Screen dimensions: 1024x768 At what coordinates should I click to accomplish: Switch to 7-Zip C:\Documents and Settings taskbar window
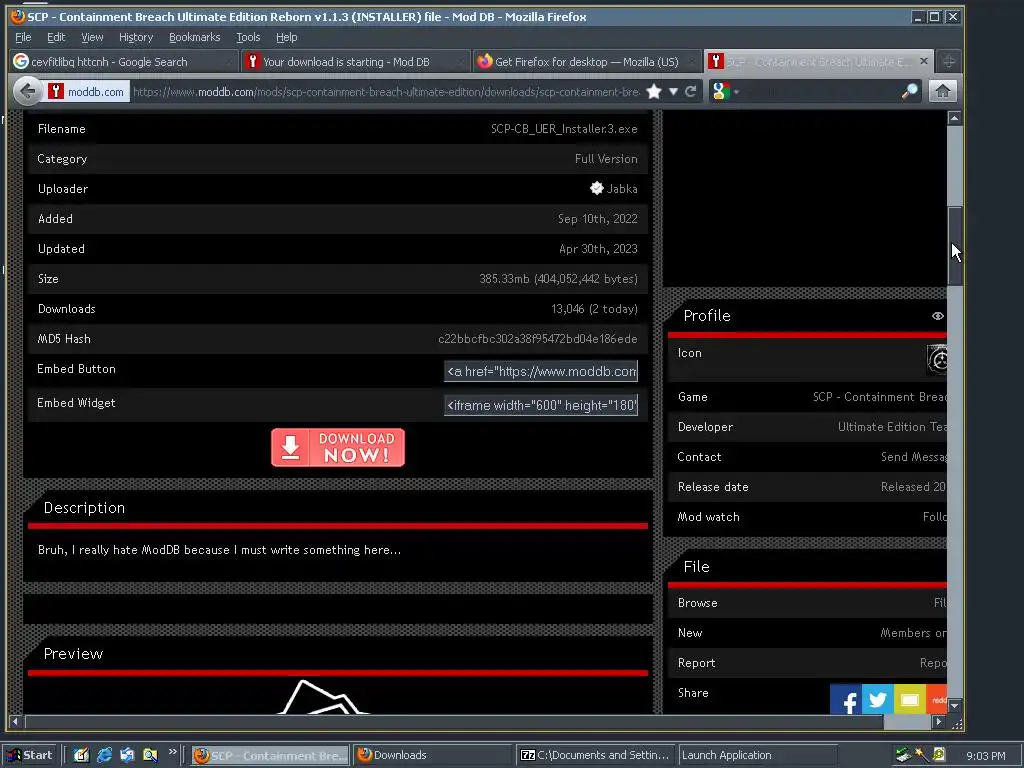(x=596, y=755)
